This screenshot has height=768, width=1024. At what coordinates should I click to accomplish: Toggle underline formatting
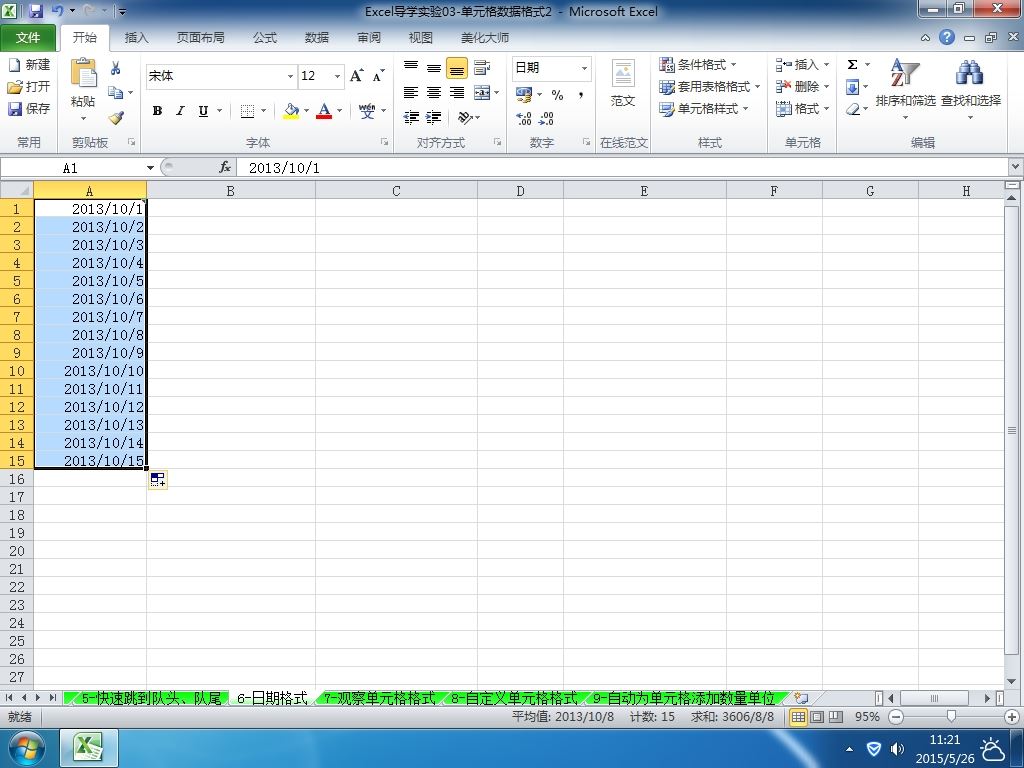203,111
